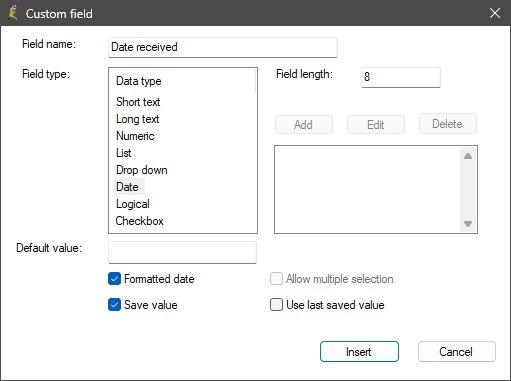Select the Numeric field type

tap(135, 136)
